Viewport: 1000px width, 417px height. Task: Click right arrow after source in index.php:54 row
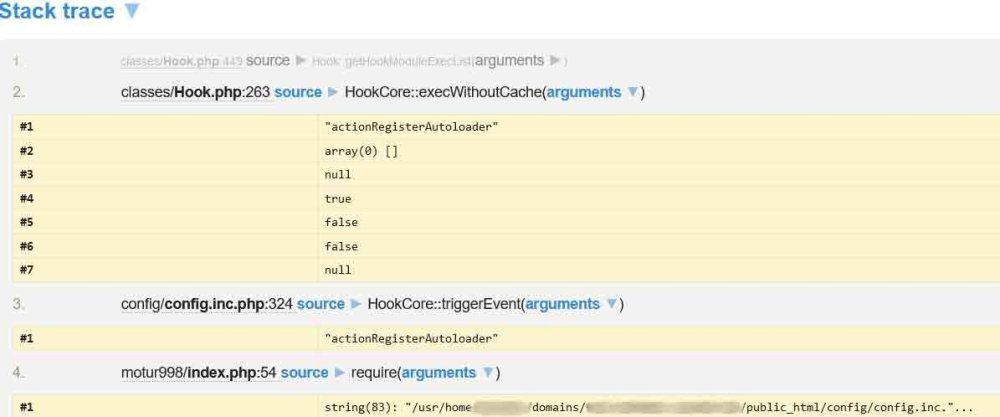(340, 373)
